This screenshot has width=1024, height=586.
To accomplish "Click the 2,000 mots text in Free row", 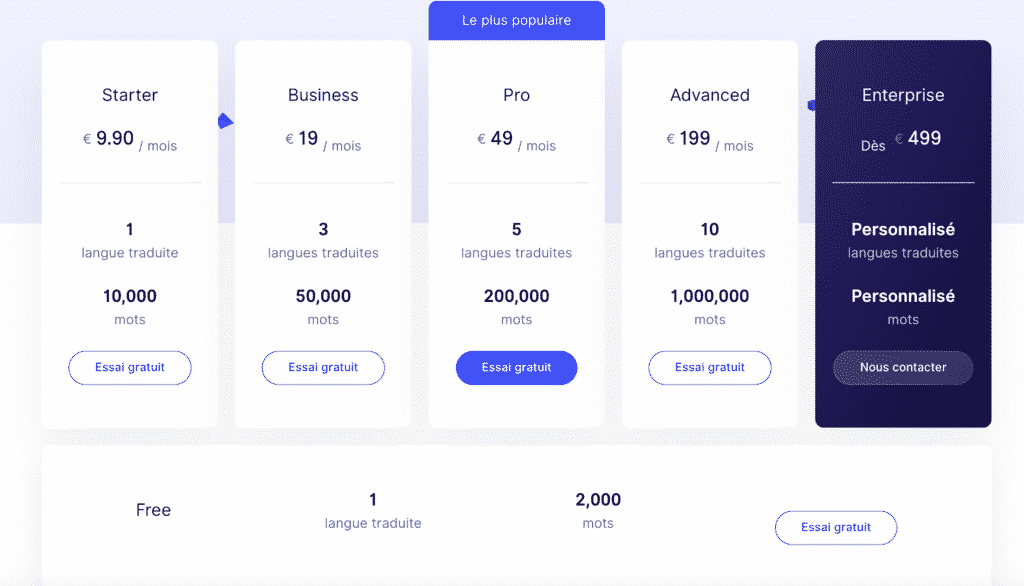I will pos(598,509).
